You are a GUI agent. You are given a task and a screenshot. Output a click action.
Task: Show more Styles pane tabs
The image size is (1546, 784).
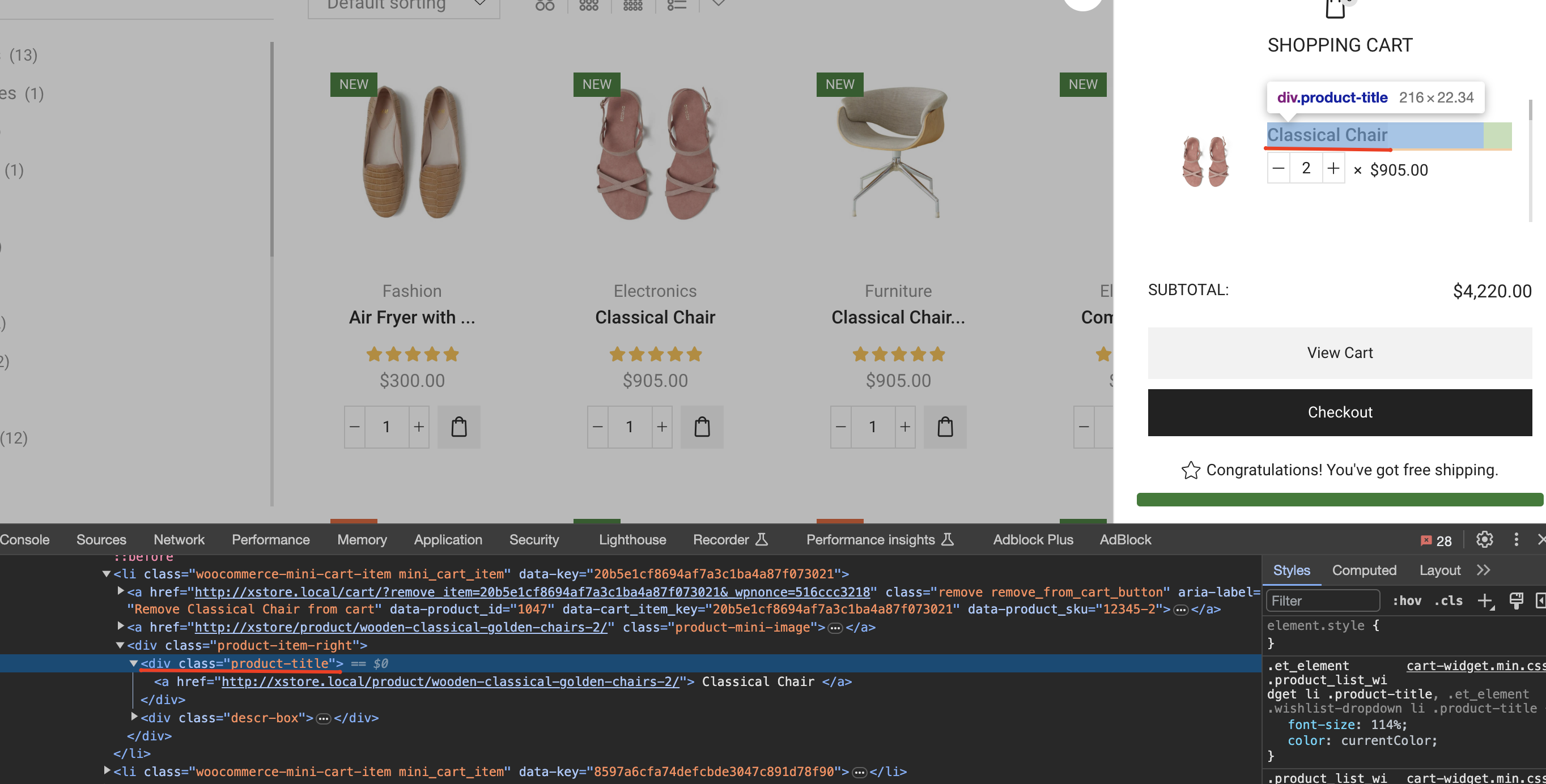1484,570
